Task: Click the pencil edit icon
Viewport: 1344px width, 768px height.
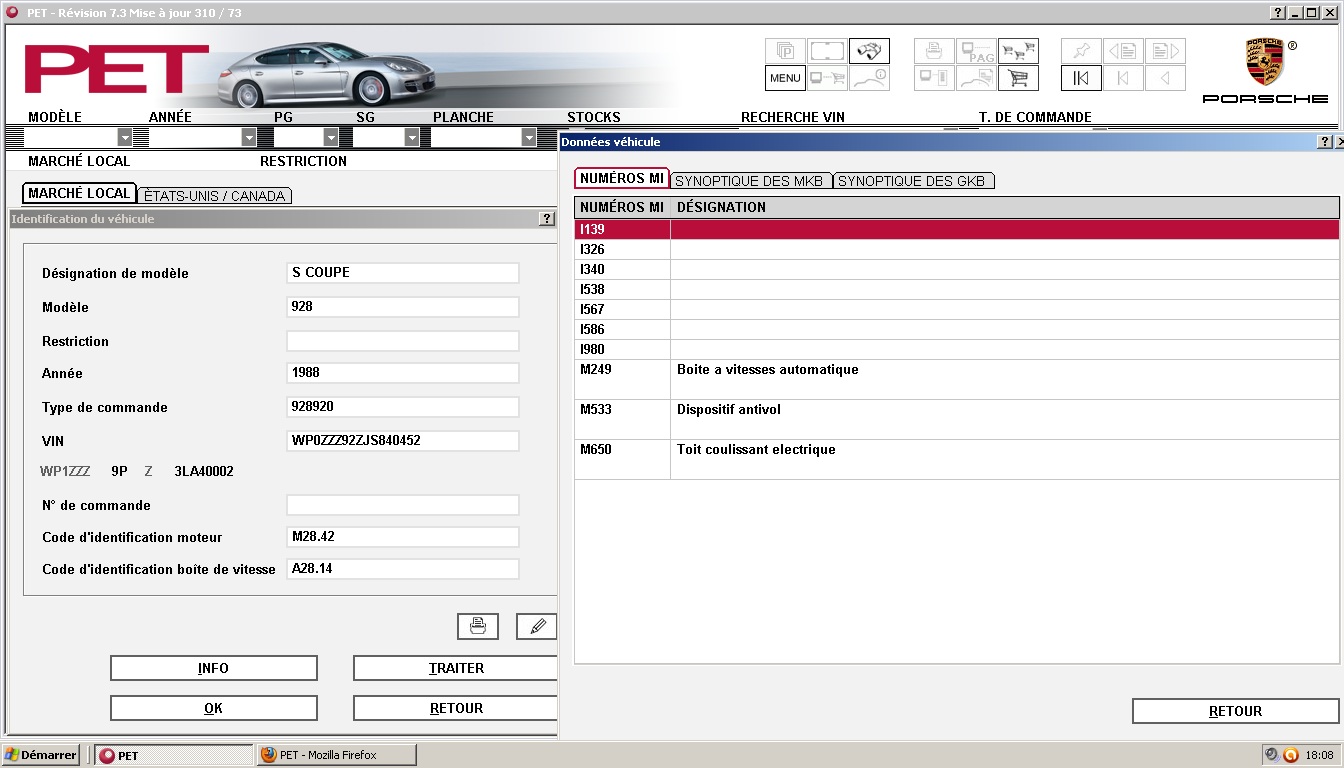Action: coord(537,626)
